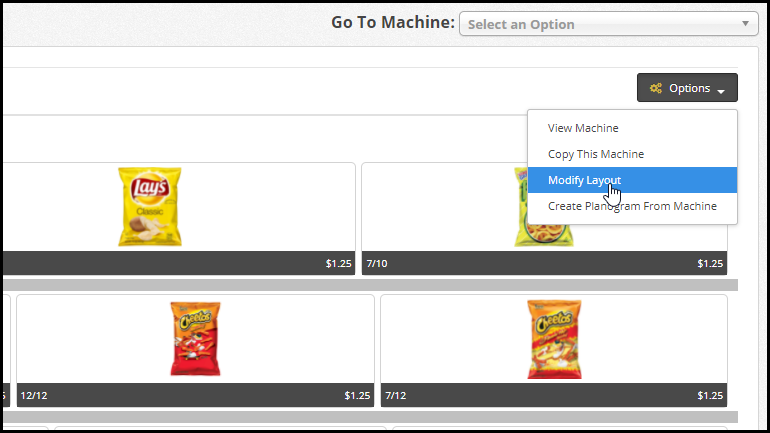Click the Flamin' Hot Cheetos $1.25 price

[710, 396]
